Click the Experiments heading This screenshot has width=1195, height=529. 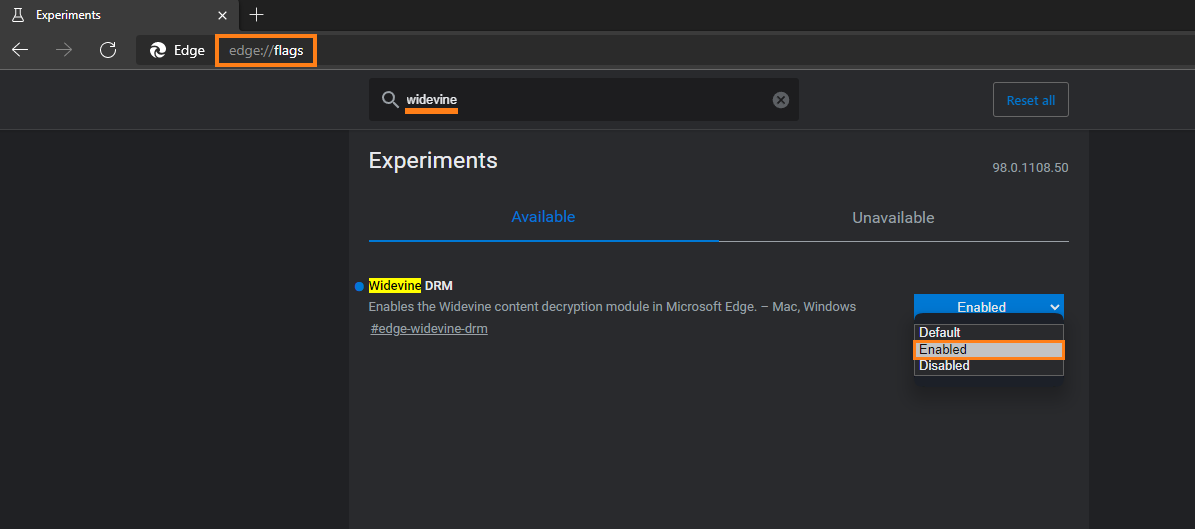[x=433, y=161]
